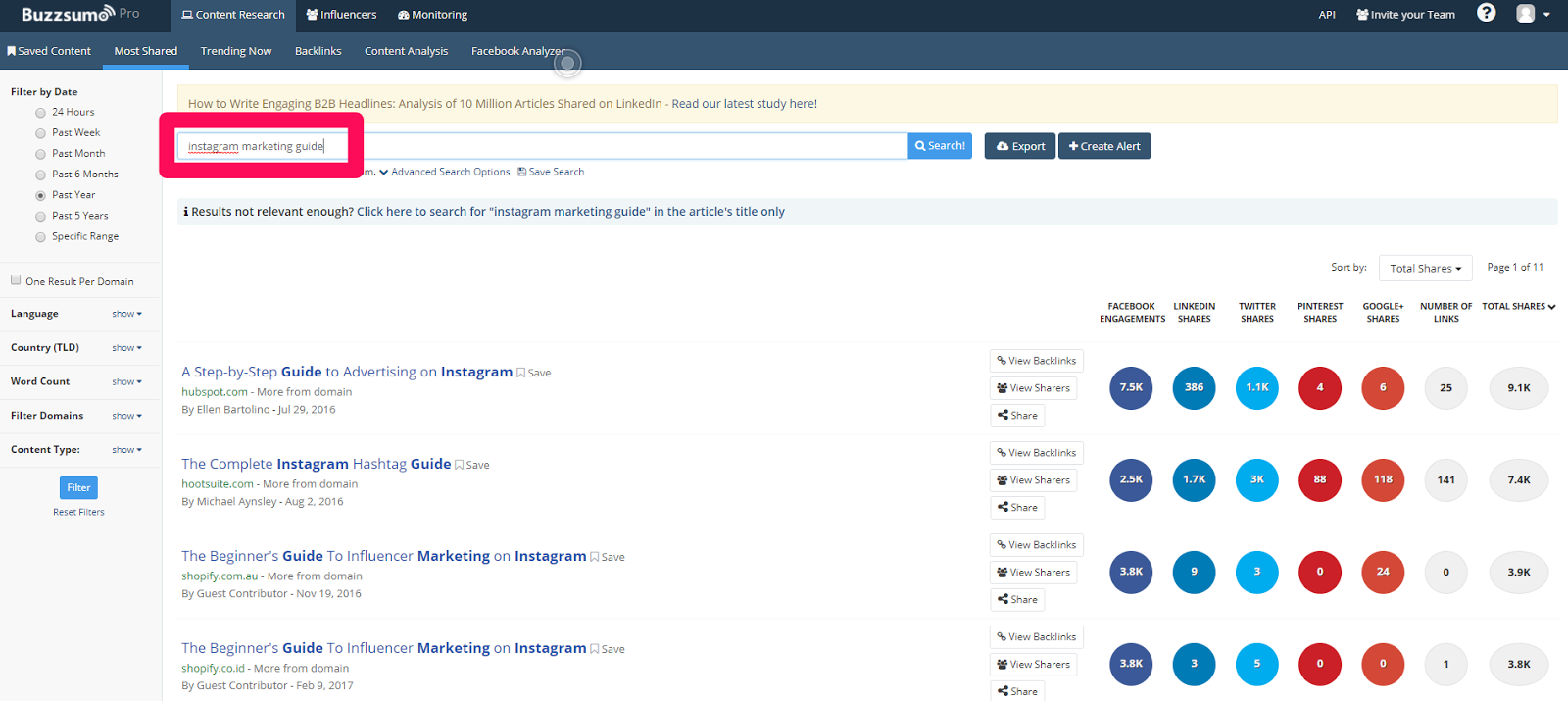1568x701 pixels.
Task: Open Facebook Analyzer section
Action: point(517,51)
